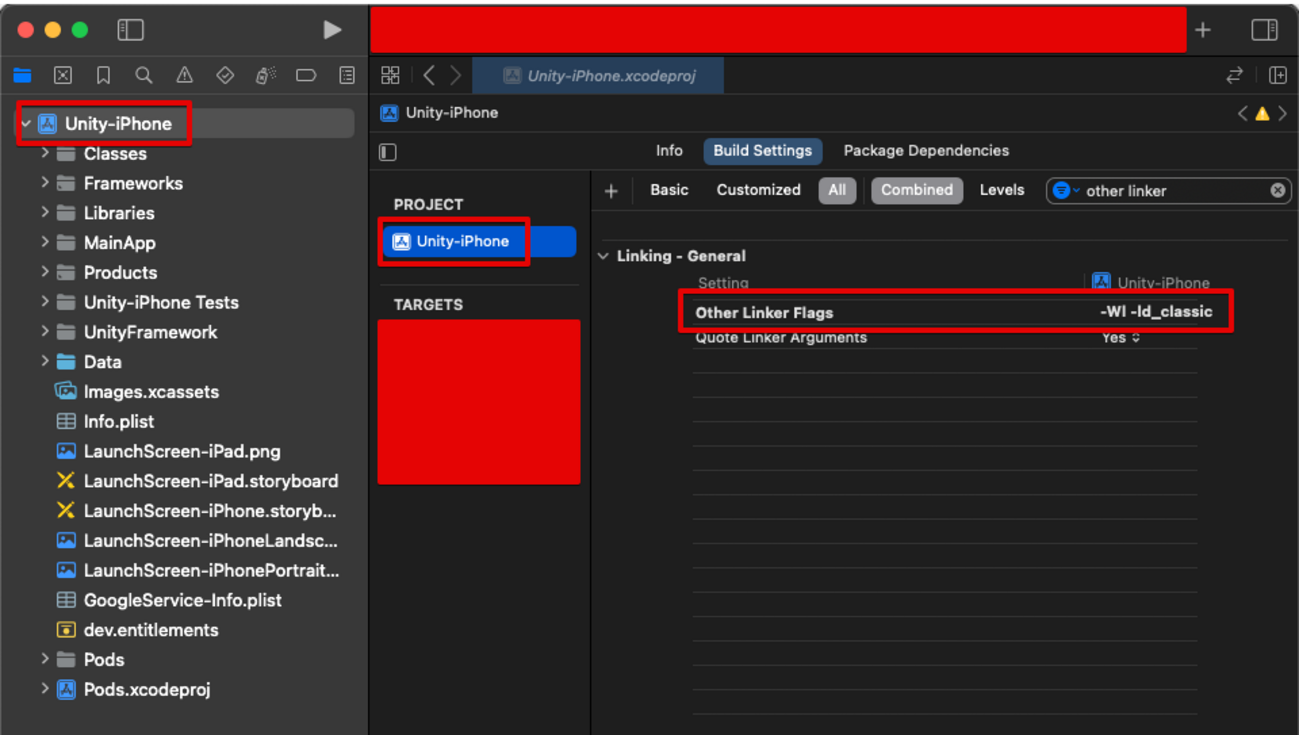Viewport: 1299px width, 735px height.
Task: Change Quote Linker Arguments Yes dropdown
Action: tap(1120, 338)
